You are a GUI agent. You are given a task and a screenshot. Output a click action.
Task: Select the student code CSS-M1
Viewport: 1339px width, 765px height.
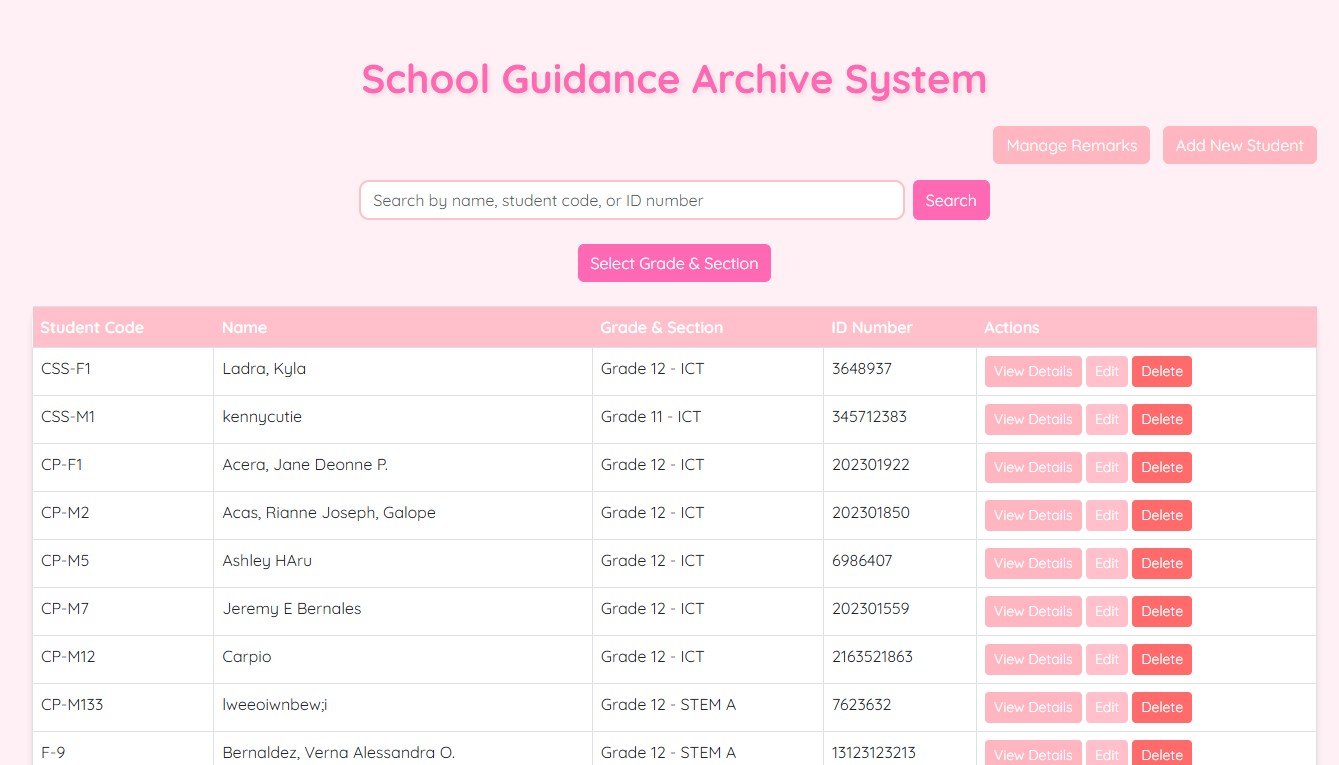click(68, 416)
